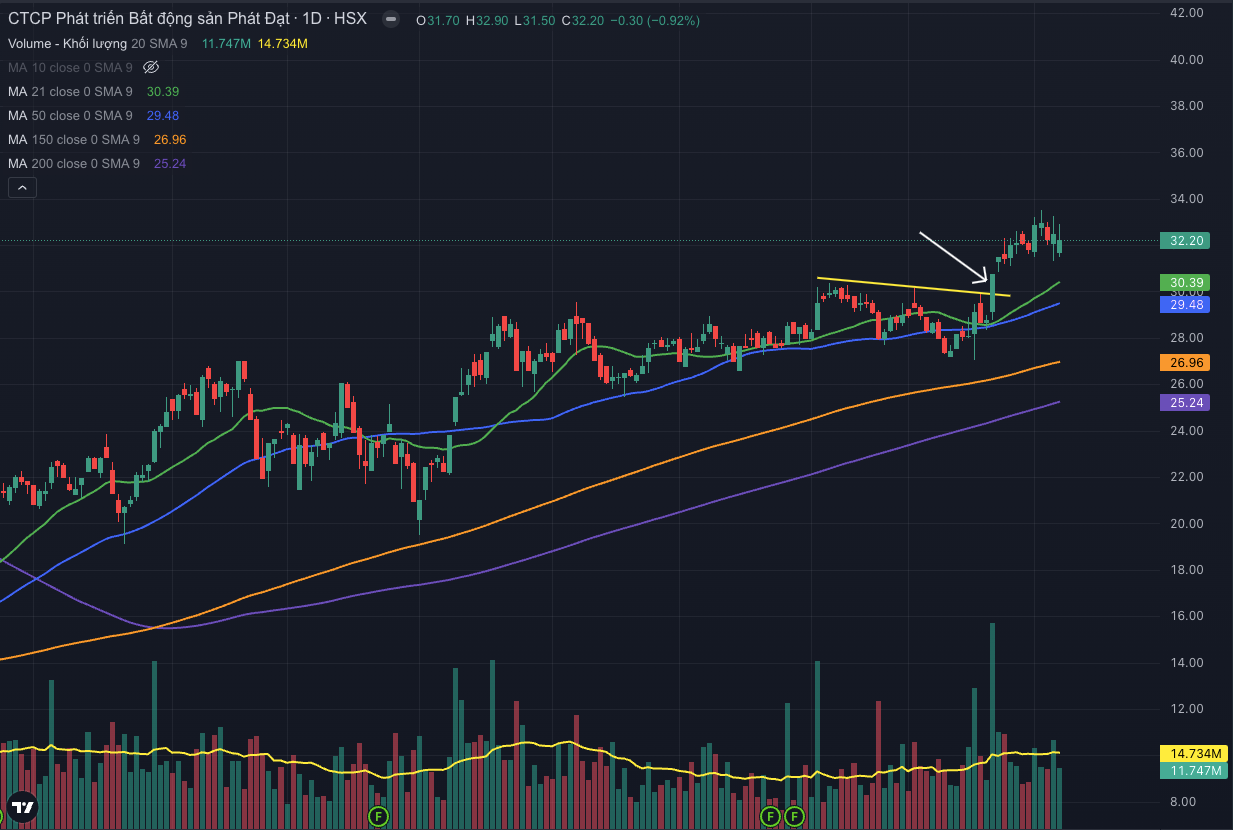
Task: Click the orange 26.96 value in MA 150 legend
Action: 170,139
